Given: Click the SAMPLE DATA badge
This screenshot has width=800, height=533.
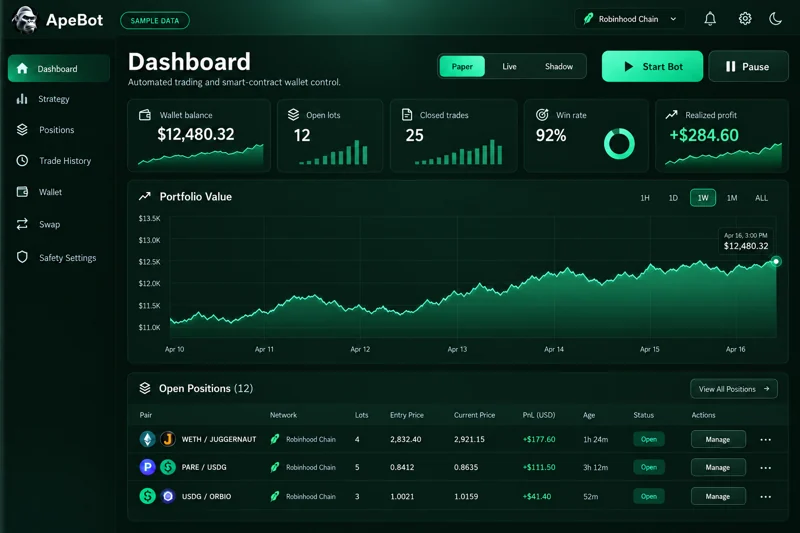Looking at the screenshot, I should (x=155, y=20).
